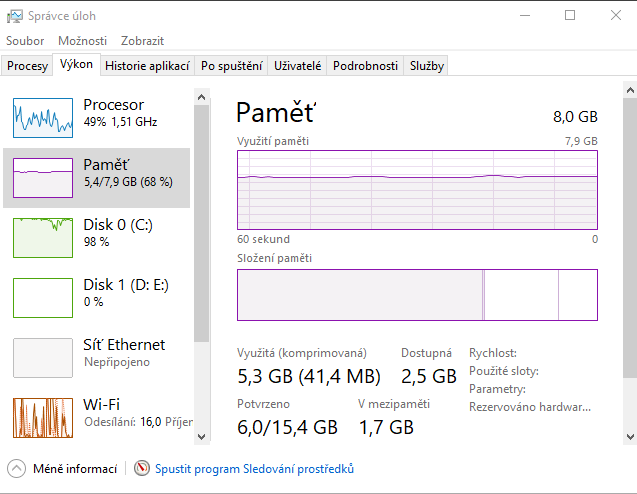Screen dimensions: 637x494
Task: Click Spustit program Sledování prostředků link
Action: [254, 468]
